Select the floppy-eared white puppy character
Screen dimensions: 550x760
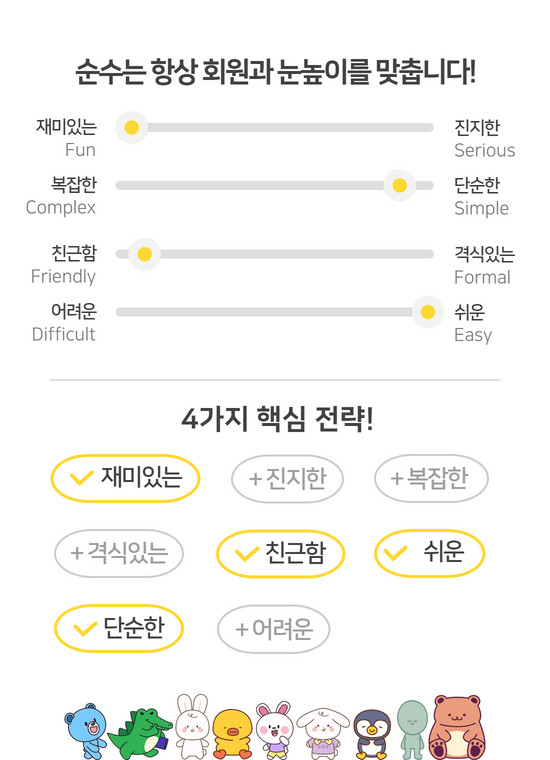pos(323,734)
